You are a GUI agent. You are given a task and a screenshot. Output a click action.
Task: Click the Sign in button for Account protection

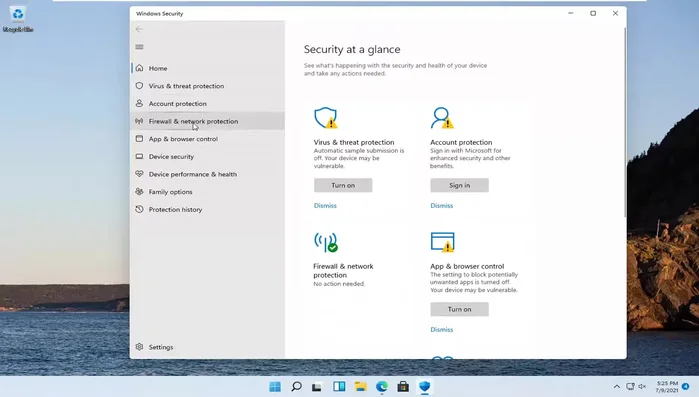tap(459, 185)
